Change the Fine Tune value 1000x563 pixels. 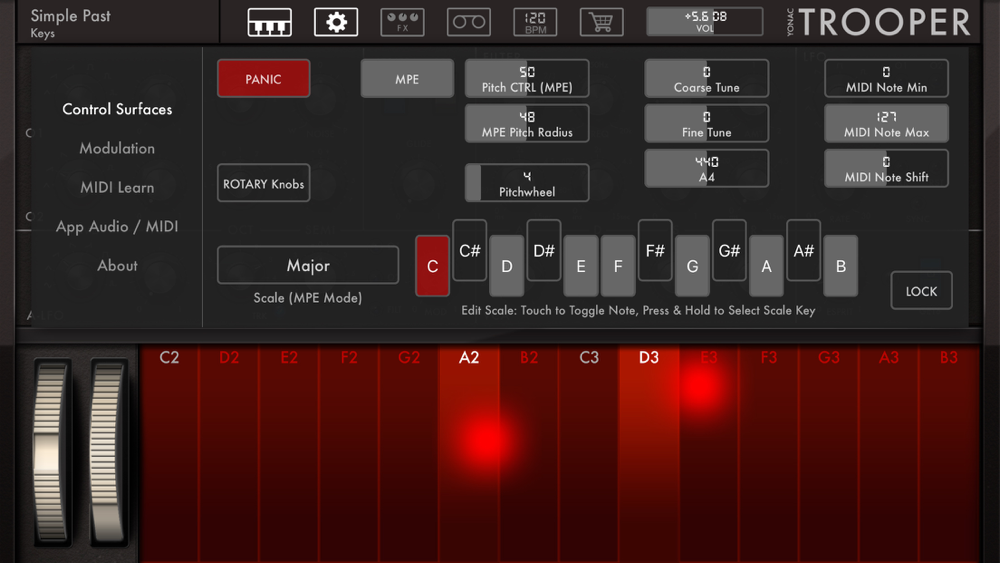(x=707, y=123)
